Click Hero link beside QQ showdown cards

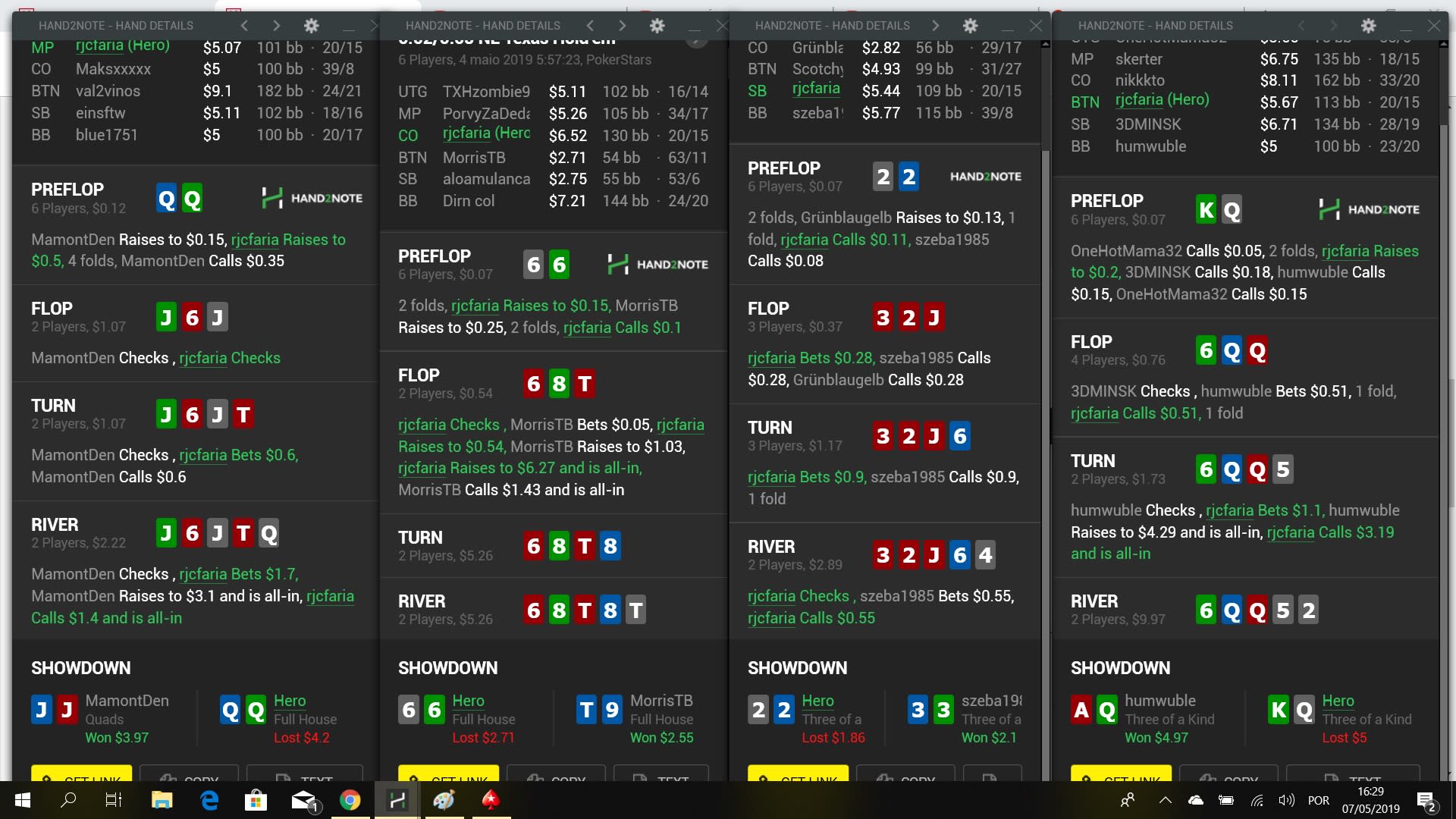290,701
